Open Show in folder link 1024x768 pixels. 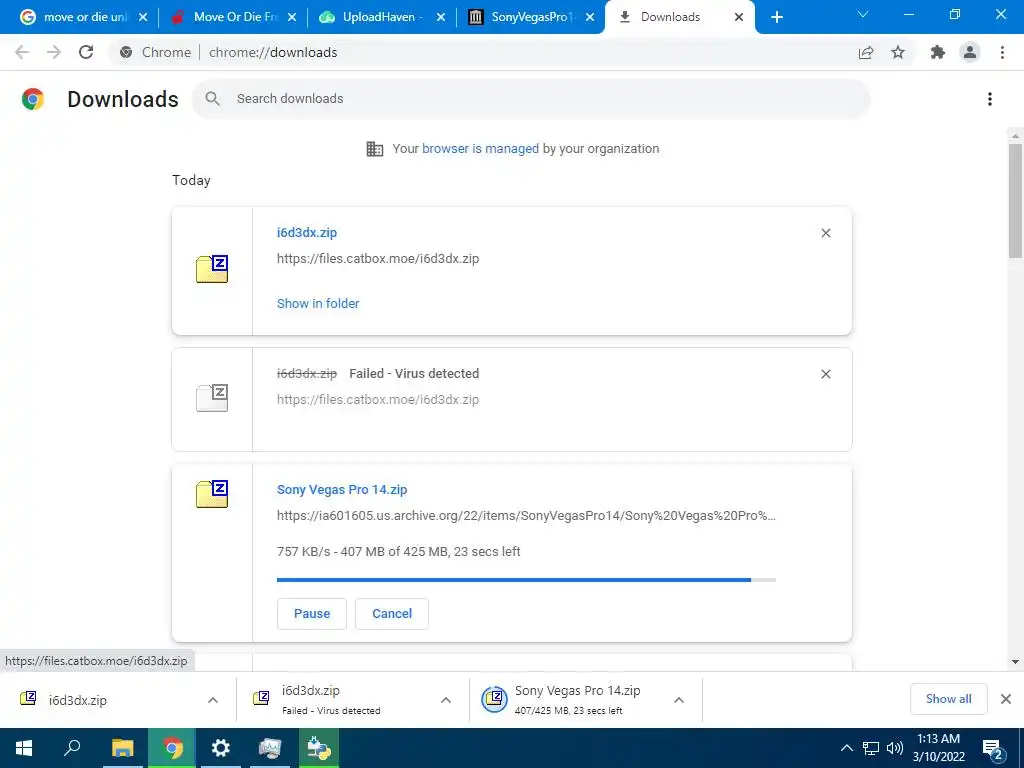point(318,304)
